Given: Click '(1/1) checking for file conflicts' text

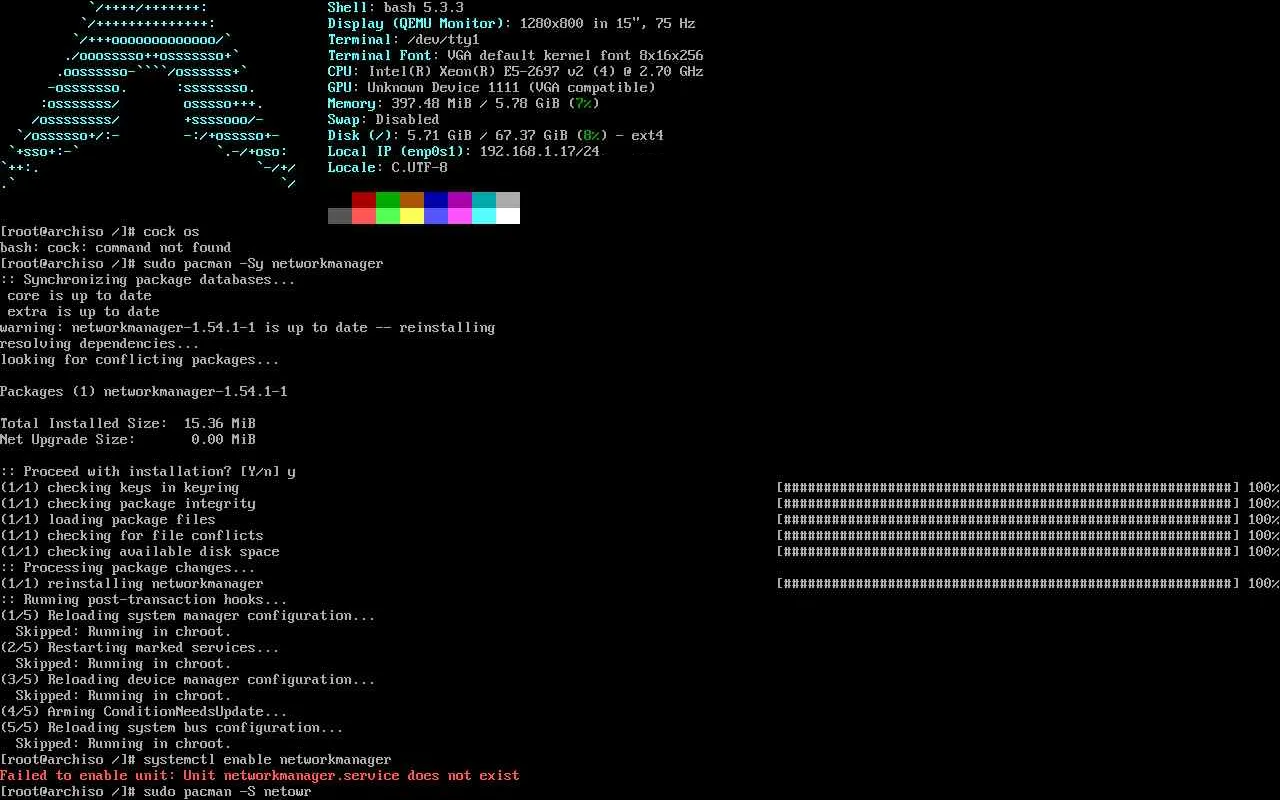Looking at the screenshot, I should [x=131, y=536].
